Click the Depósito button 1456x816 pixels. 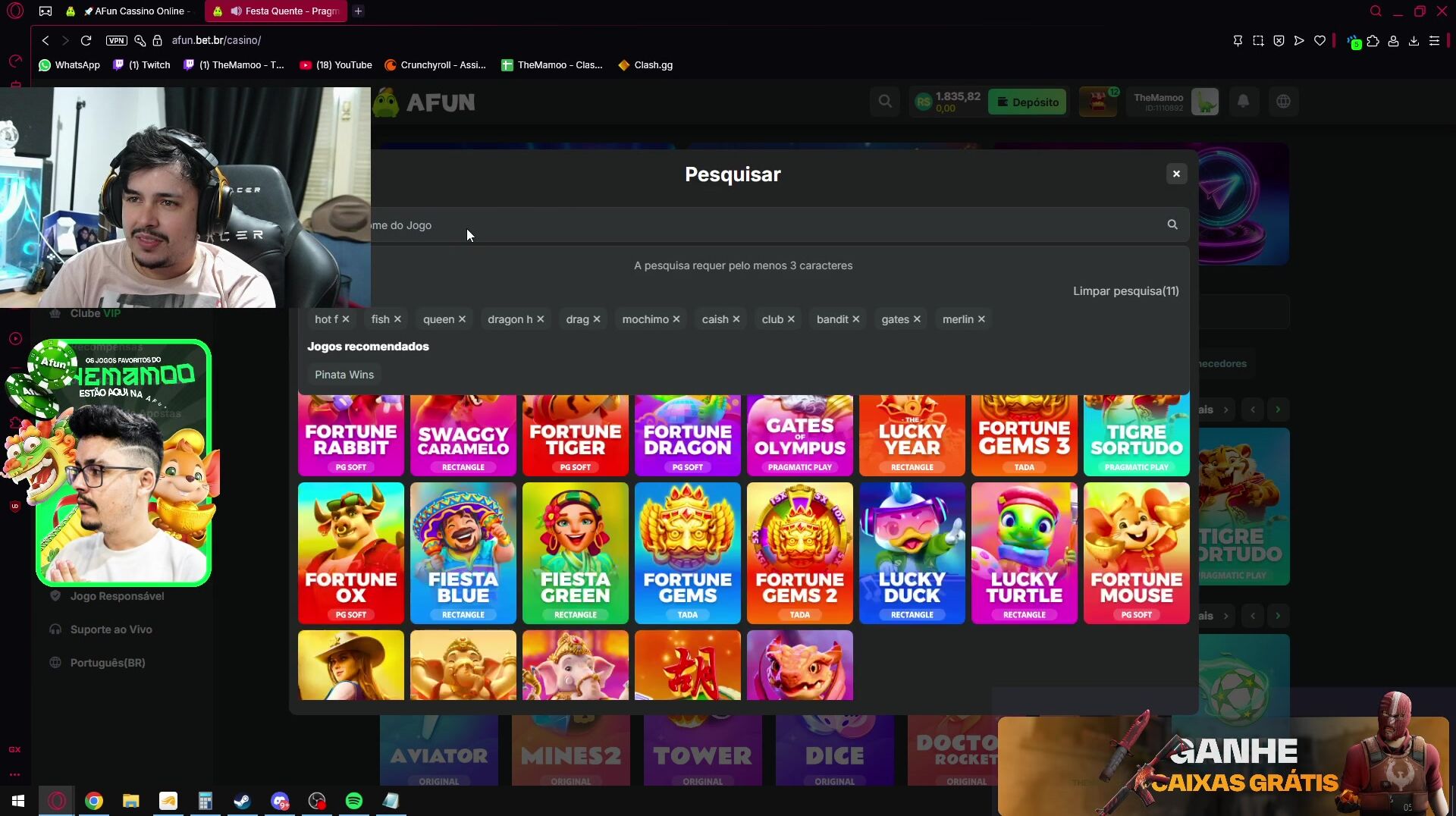1027,102
